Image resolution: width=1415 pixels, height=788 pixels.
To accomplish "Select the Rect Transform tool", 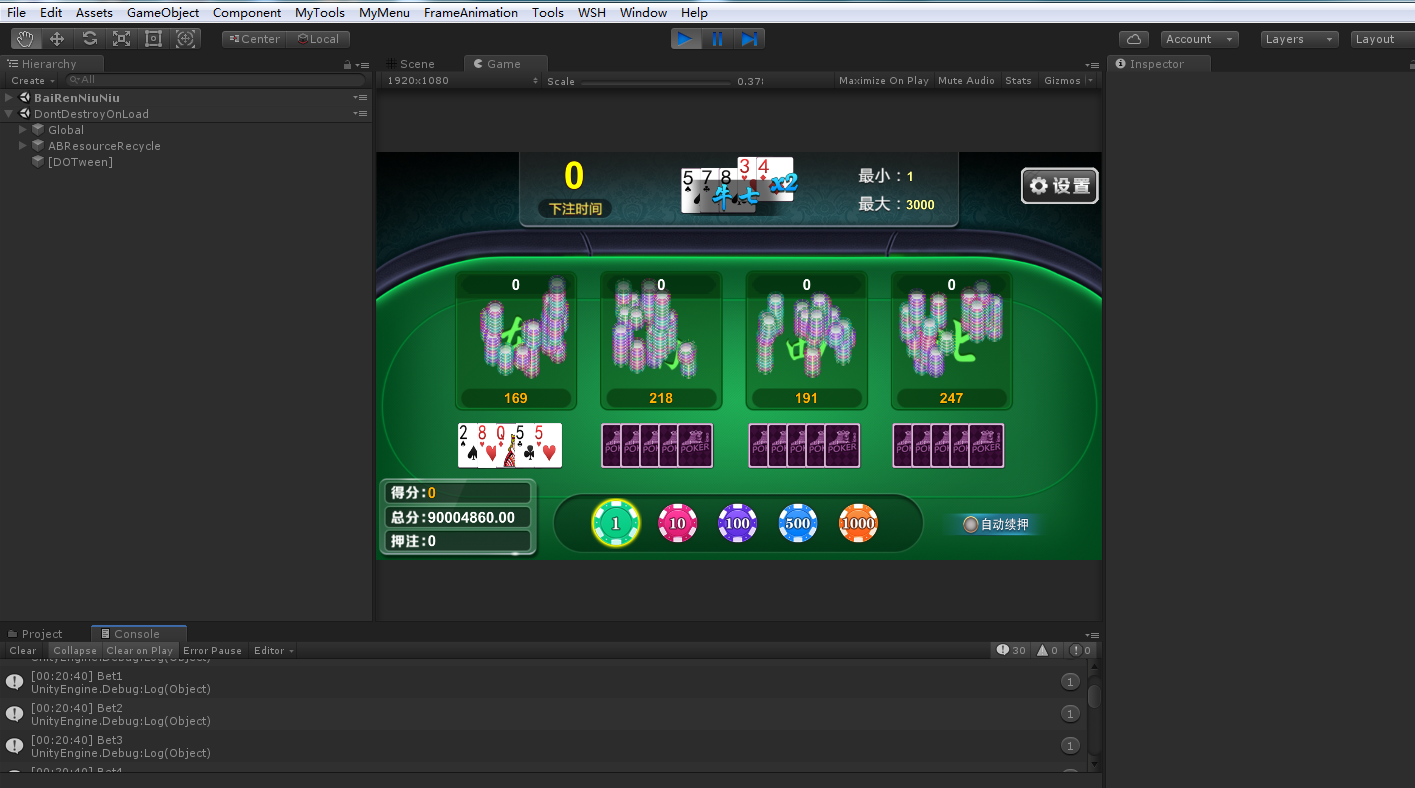I will tap(153, 39).
